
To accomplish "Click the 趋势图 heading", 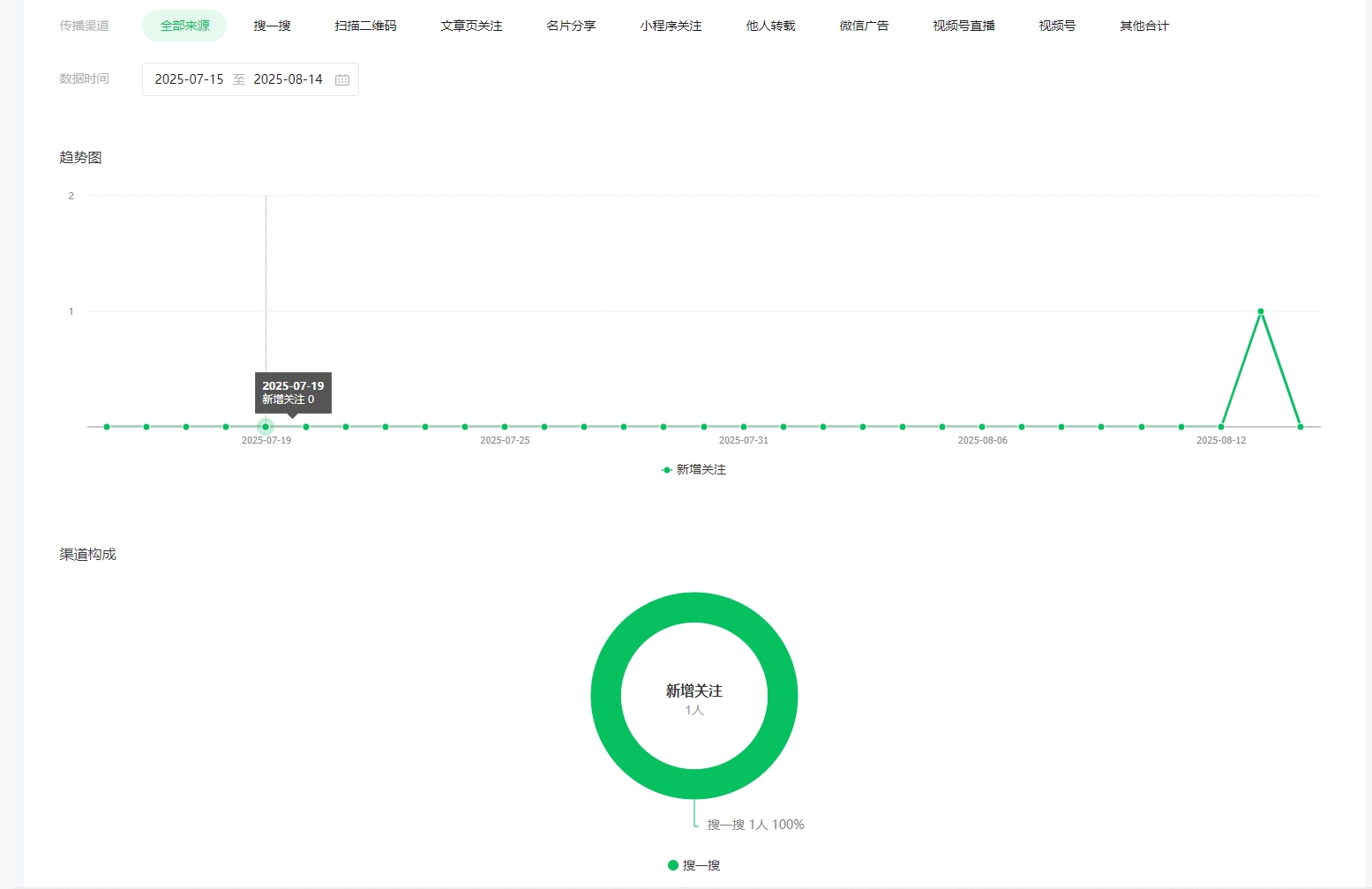I will tap(80, 157).
